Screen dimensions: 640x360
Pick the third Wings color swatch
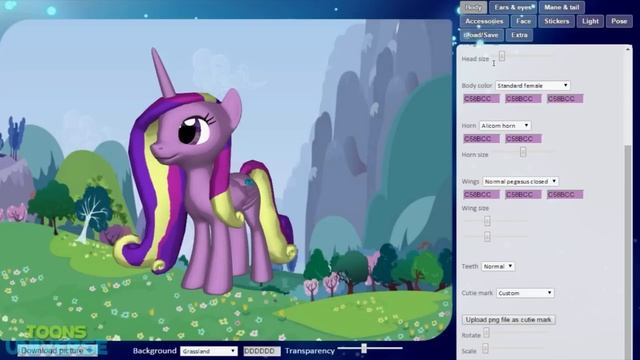(565, 195)
